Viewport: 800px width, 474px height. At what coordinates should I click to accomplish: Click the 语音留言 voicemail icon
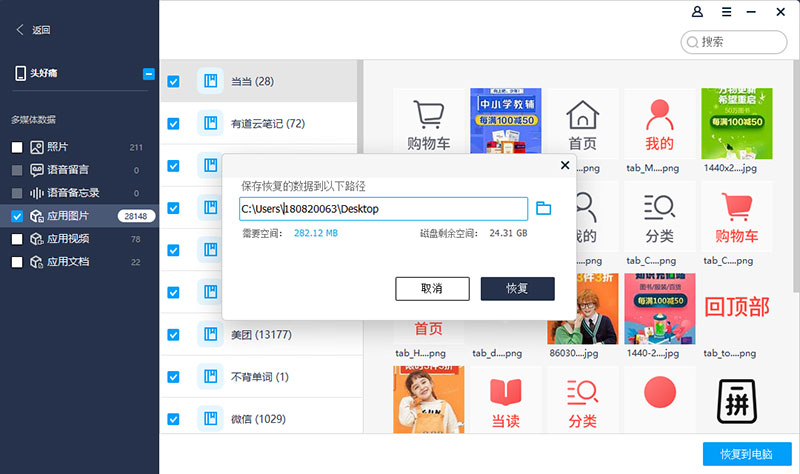[37, 170]
